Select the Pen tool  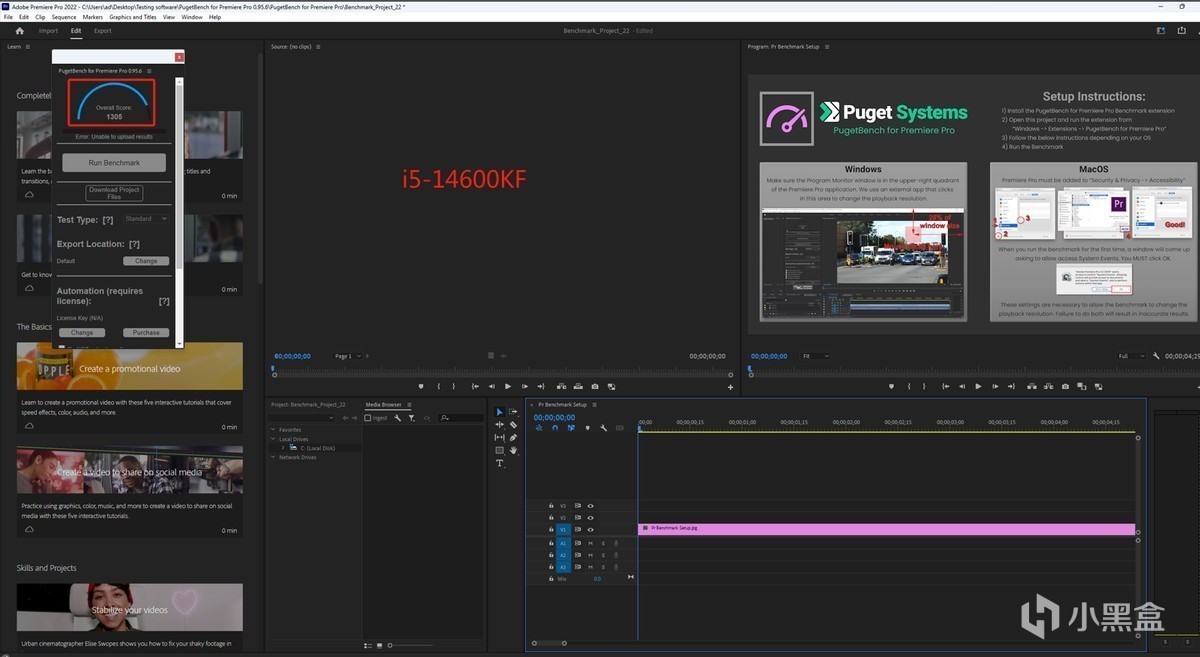513,437
